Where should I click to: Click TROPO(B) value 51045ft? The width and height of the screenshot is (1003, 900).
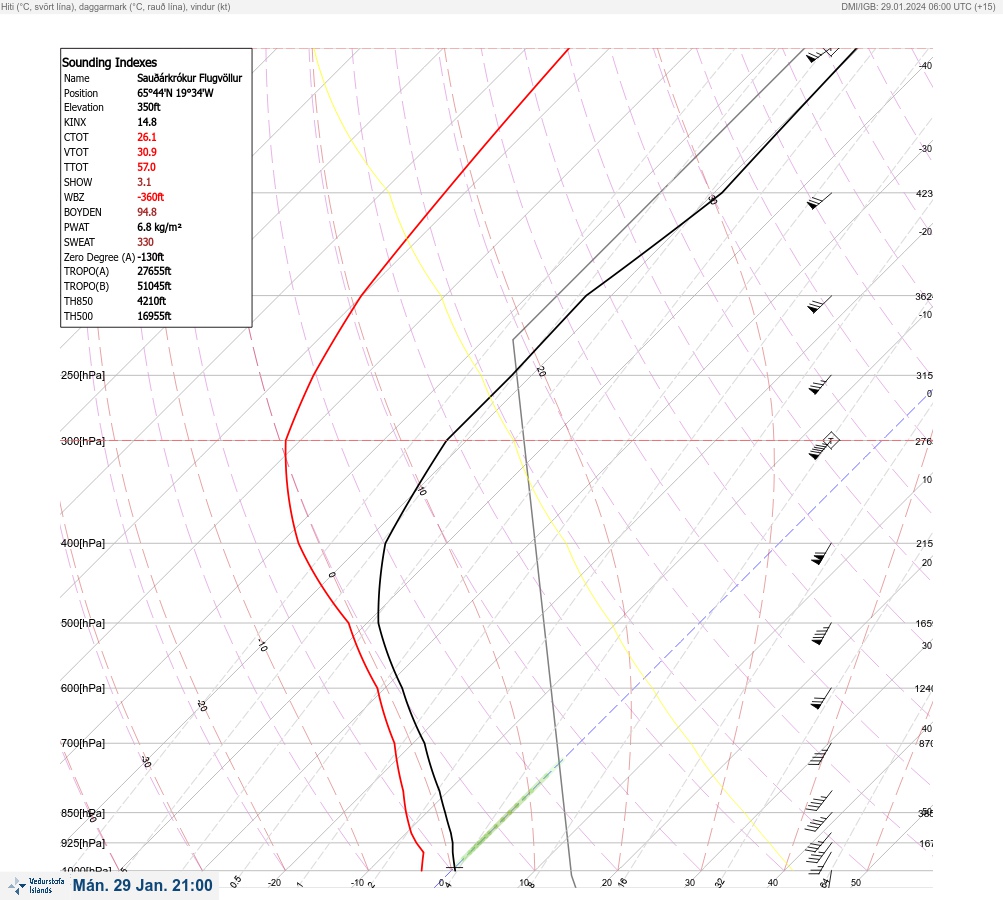pos(154,286)
